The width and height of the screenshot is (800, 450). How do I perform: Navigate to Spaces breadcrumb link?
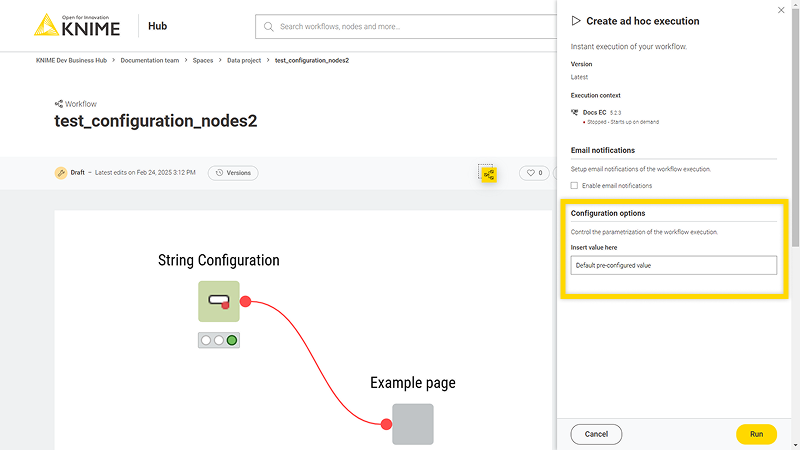[203, 60]
